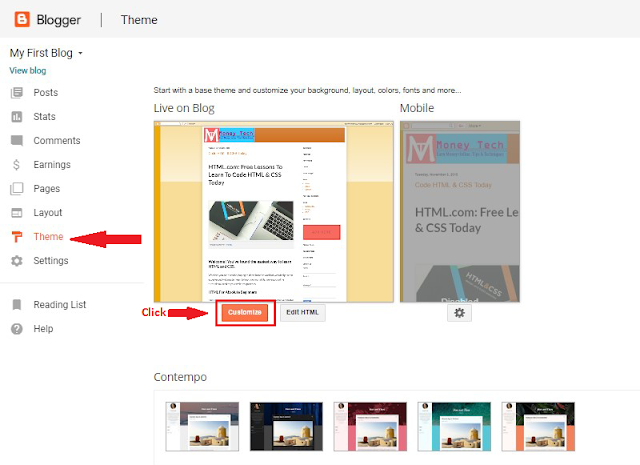
Task: Open the Layout menu item
Action: coord(48,213)
